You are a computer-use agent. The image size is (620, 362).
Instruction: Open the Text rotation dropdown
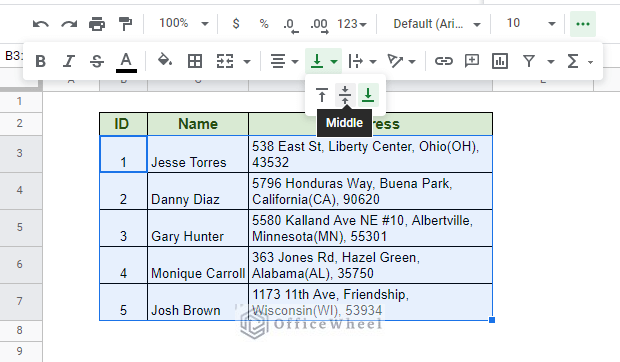(401, 61)
